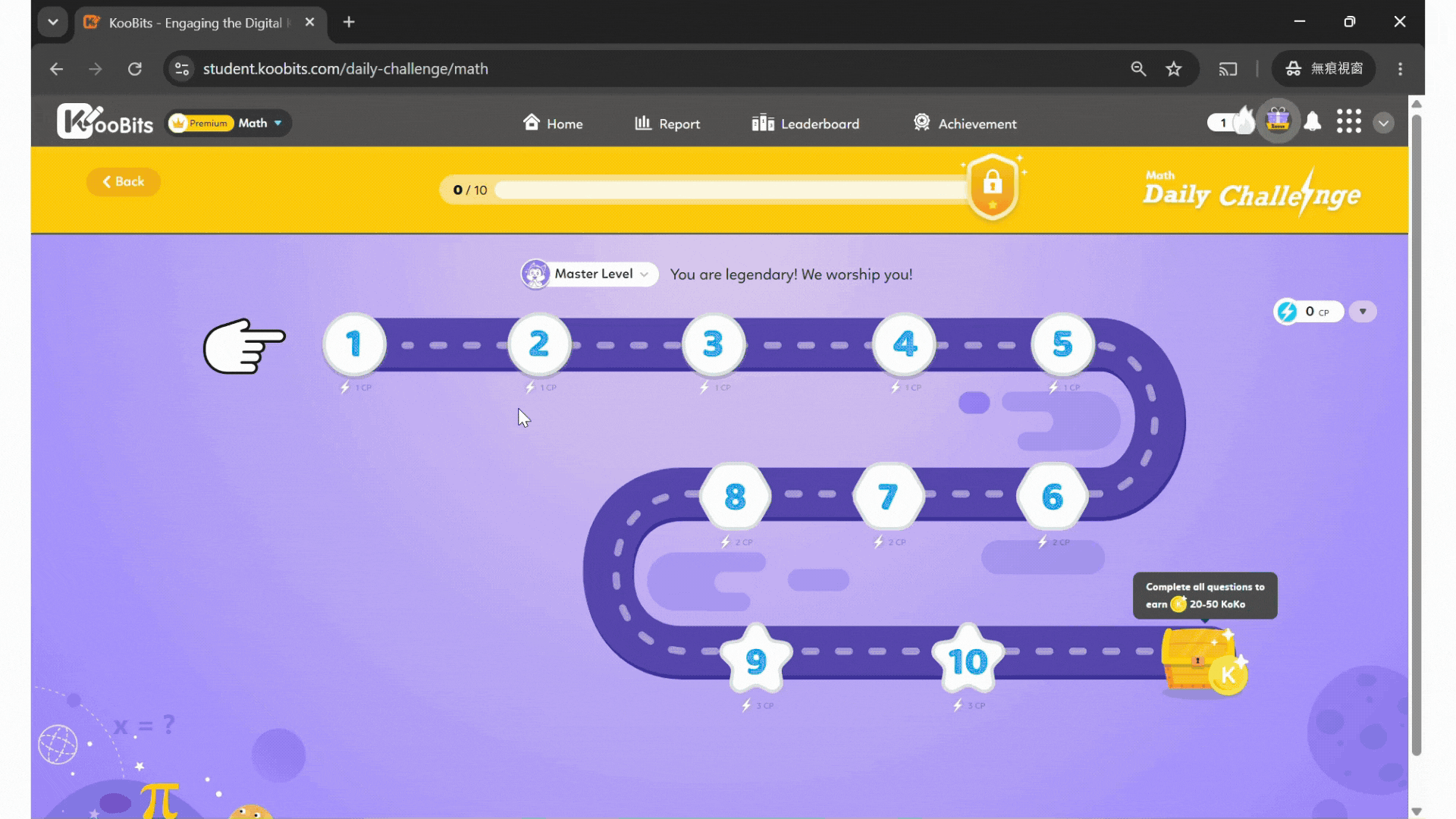Image resolution: width=1456 pixels, height=819 pixels.
Task: Close the KooBits tab
Action: [x=309, y=23]
